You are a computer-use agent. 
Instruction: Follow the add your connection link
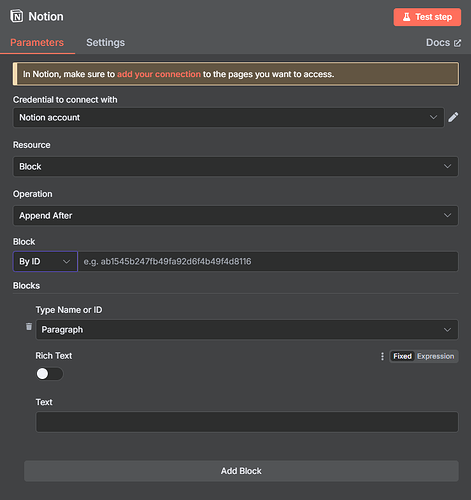point(159,74)
